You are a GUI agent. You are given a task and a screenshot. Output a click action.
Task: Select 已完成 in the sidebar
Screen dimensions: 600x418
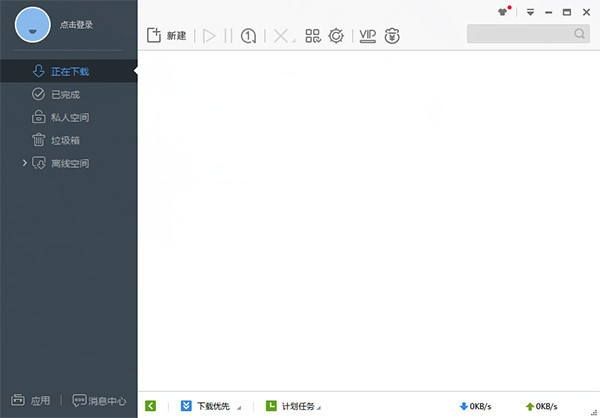pos(66,94)
